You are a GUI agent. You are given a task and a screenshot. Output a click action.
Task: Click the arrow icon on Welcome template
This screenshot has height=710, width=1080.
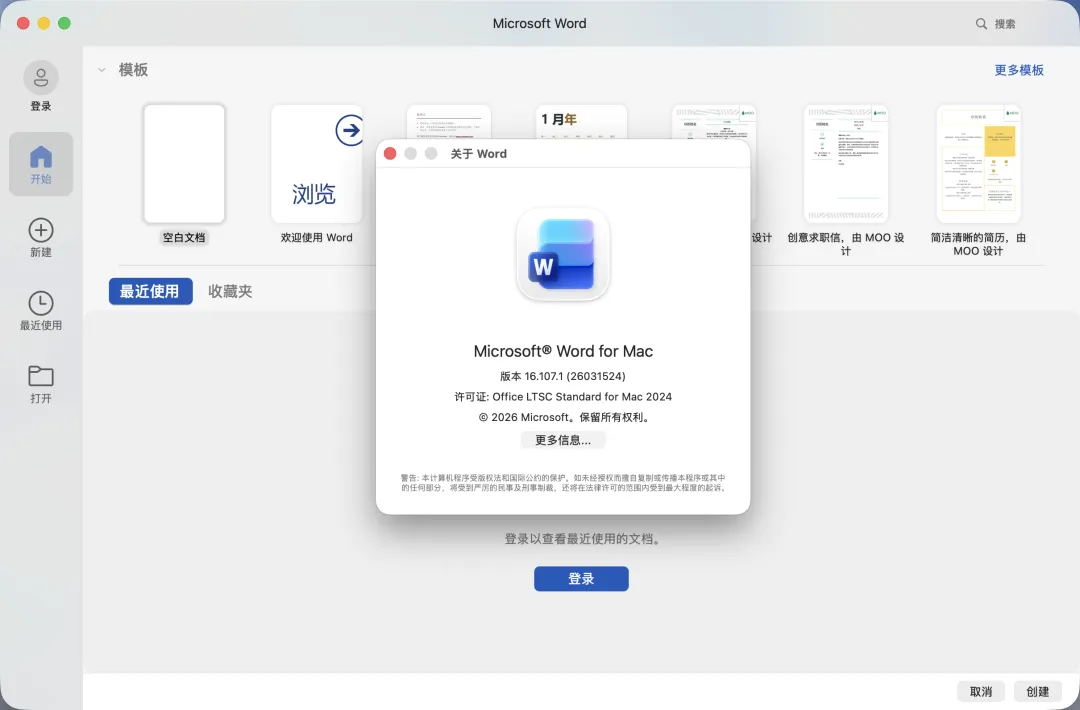point(348,130)
